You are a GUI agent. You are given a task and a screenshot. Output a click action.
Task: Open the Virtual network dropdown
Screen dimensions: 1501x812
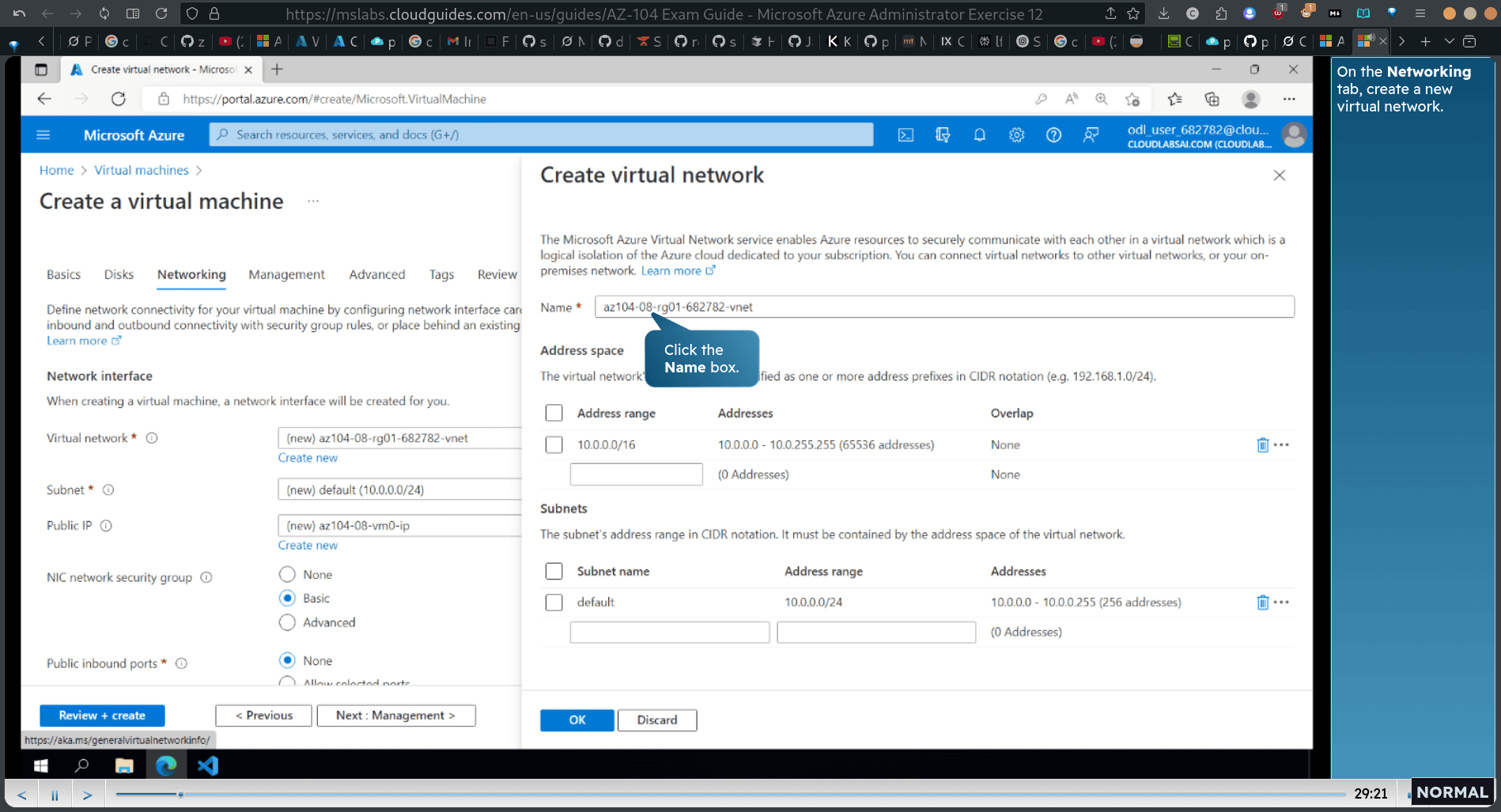[x=399, y=438]
